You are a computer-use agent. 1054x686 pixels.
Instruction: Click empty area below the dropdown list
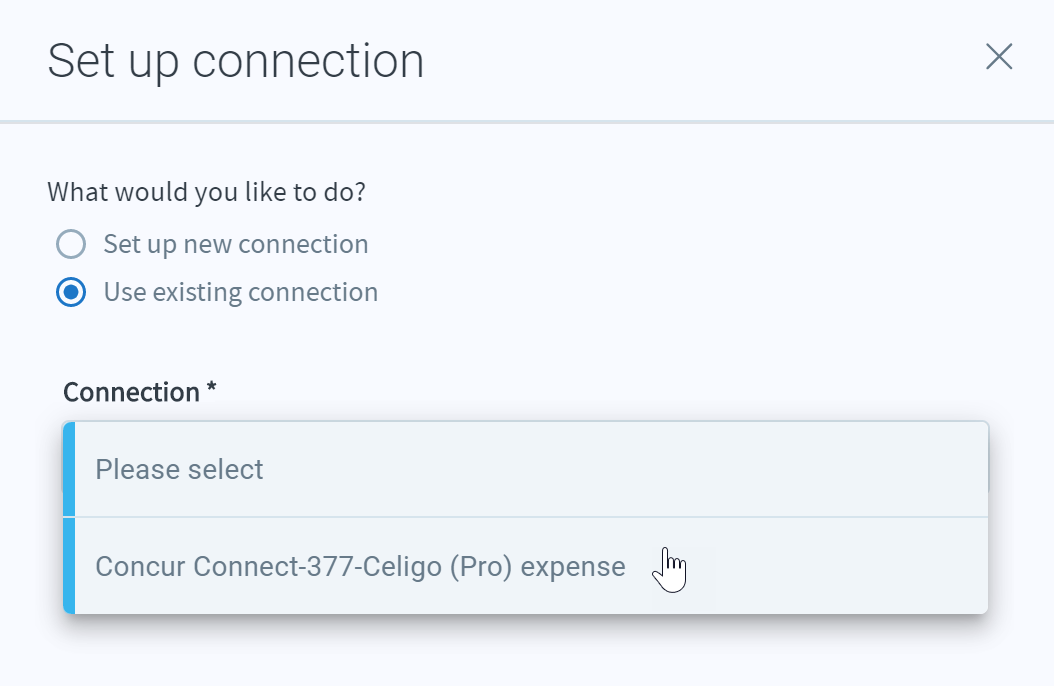pyautogui.click(x=526, y=652)
